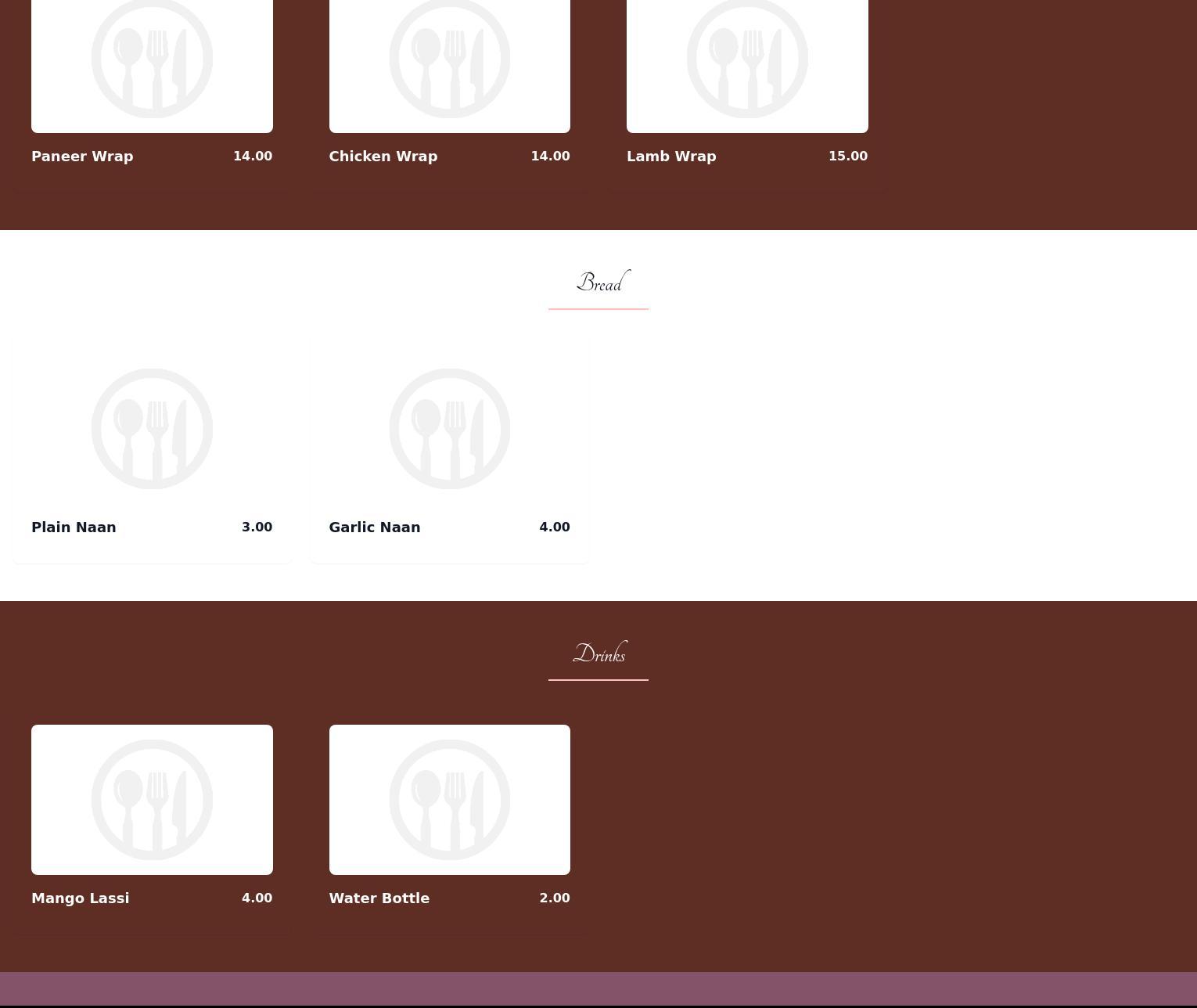
Task: Click the 15.00 price of Lamb Wrap
Action: click(x=847, y=157)
